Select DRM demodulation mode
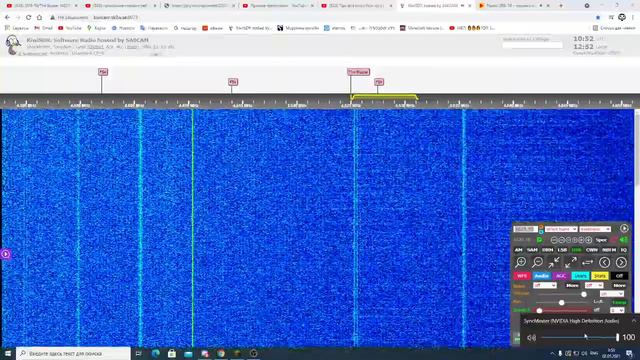 (548, 250)
